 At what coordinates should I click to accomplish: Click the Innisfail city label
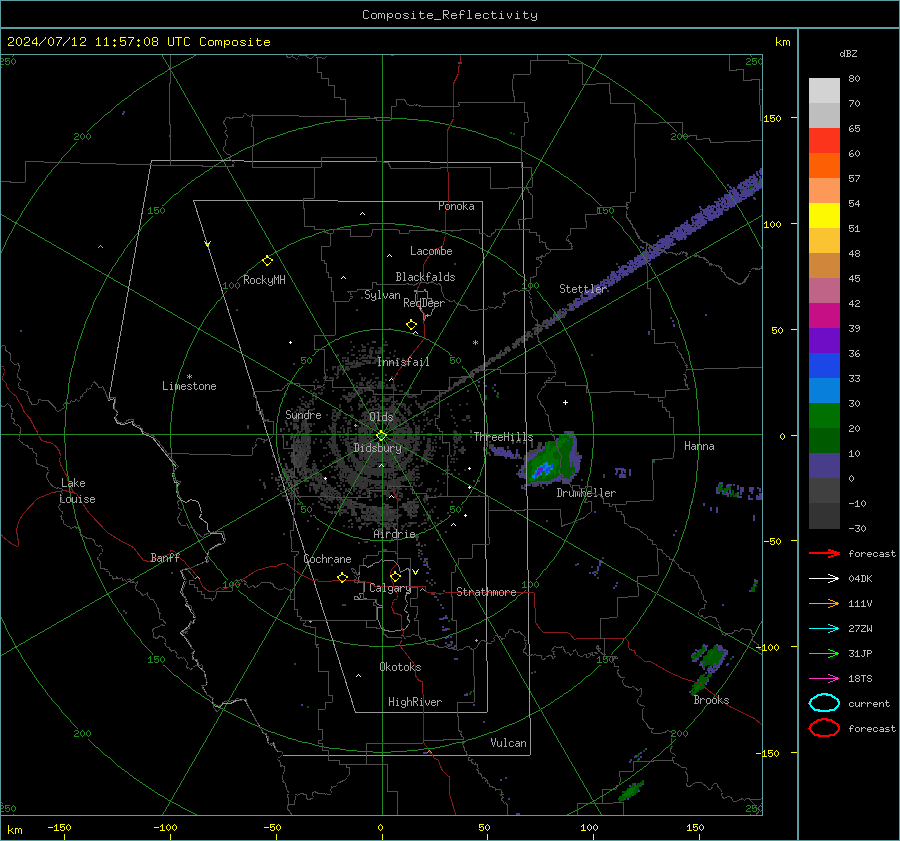[x=403, y=362]
